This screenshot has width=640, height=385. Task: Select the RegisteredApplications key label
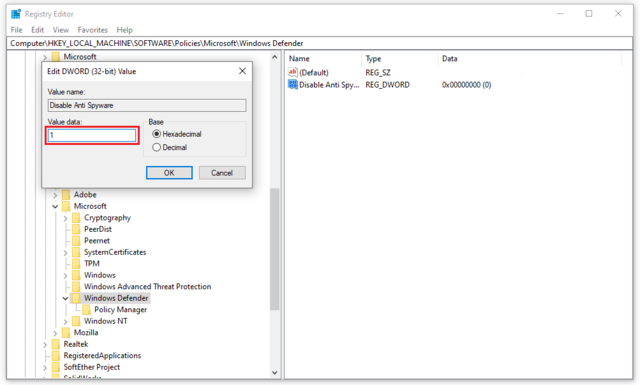(102, 356)
